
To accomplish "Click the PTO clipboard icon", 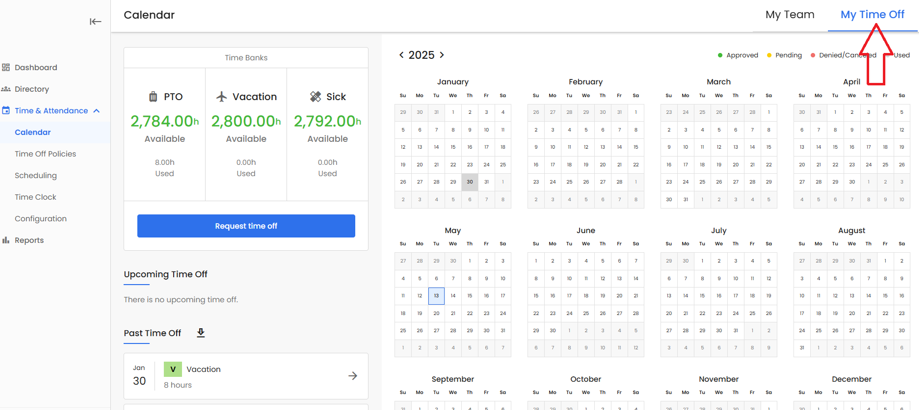I will point(153,97).
